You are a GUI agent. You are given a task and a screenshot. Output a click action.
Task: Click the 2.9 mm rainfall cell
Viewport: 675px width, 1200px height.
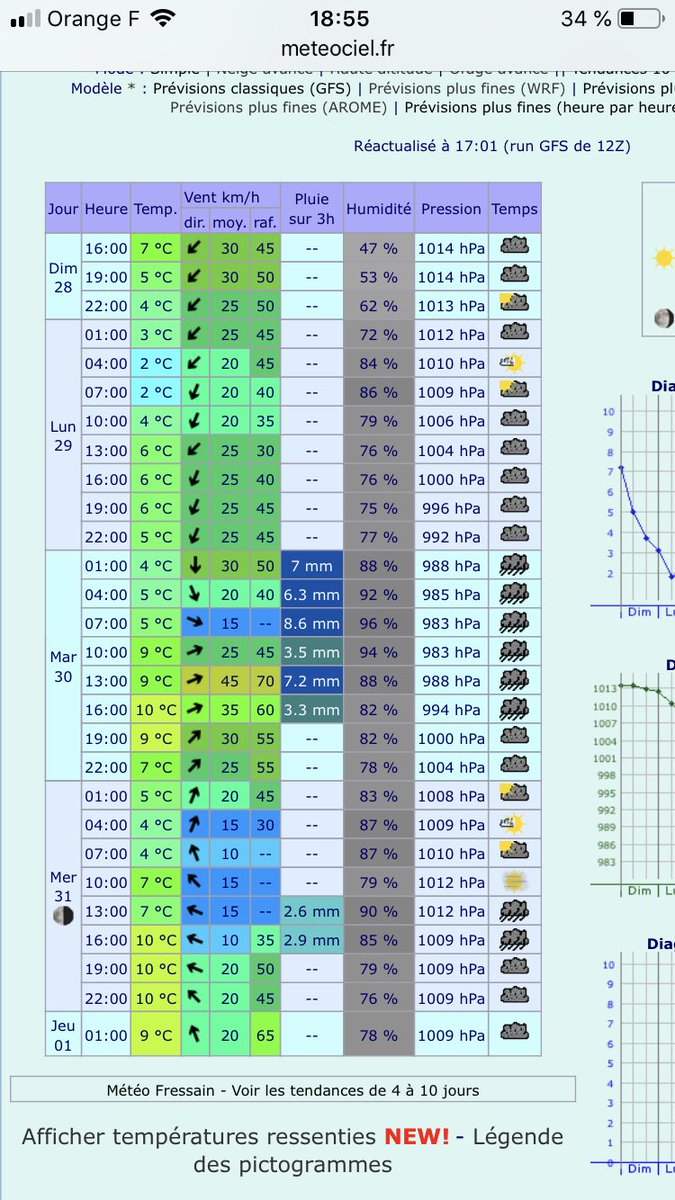(x=311, y=940)
